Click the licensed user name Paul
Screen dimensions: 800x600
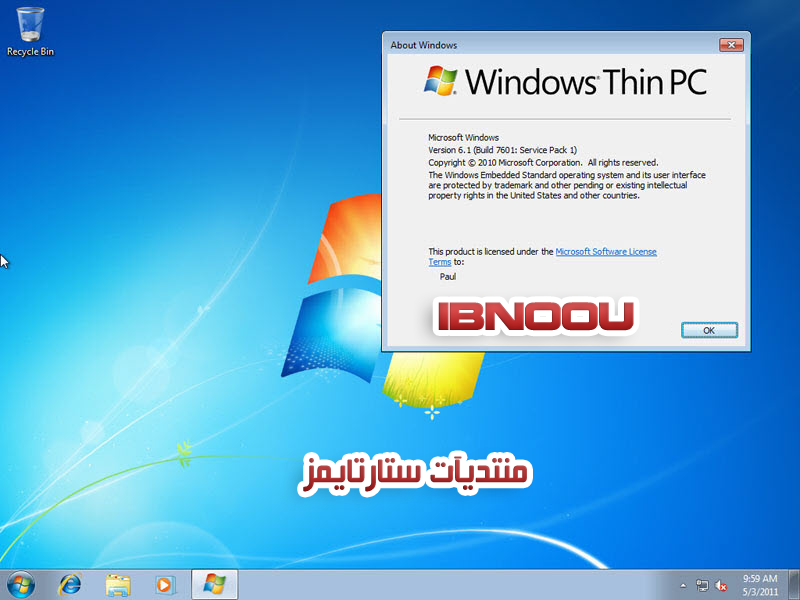(447, 277)
